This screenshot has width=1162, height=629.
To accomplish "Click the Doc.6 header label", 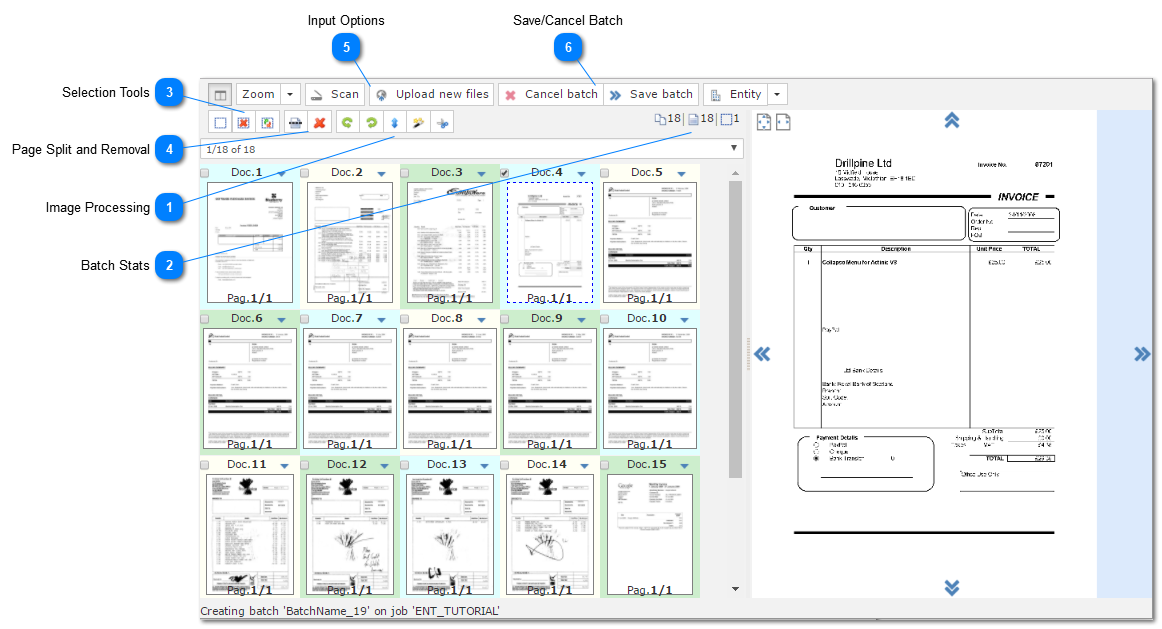I will [x=247, y=319].
